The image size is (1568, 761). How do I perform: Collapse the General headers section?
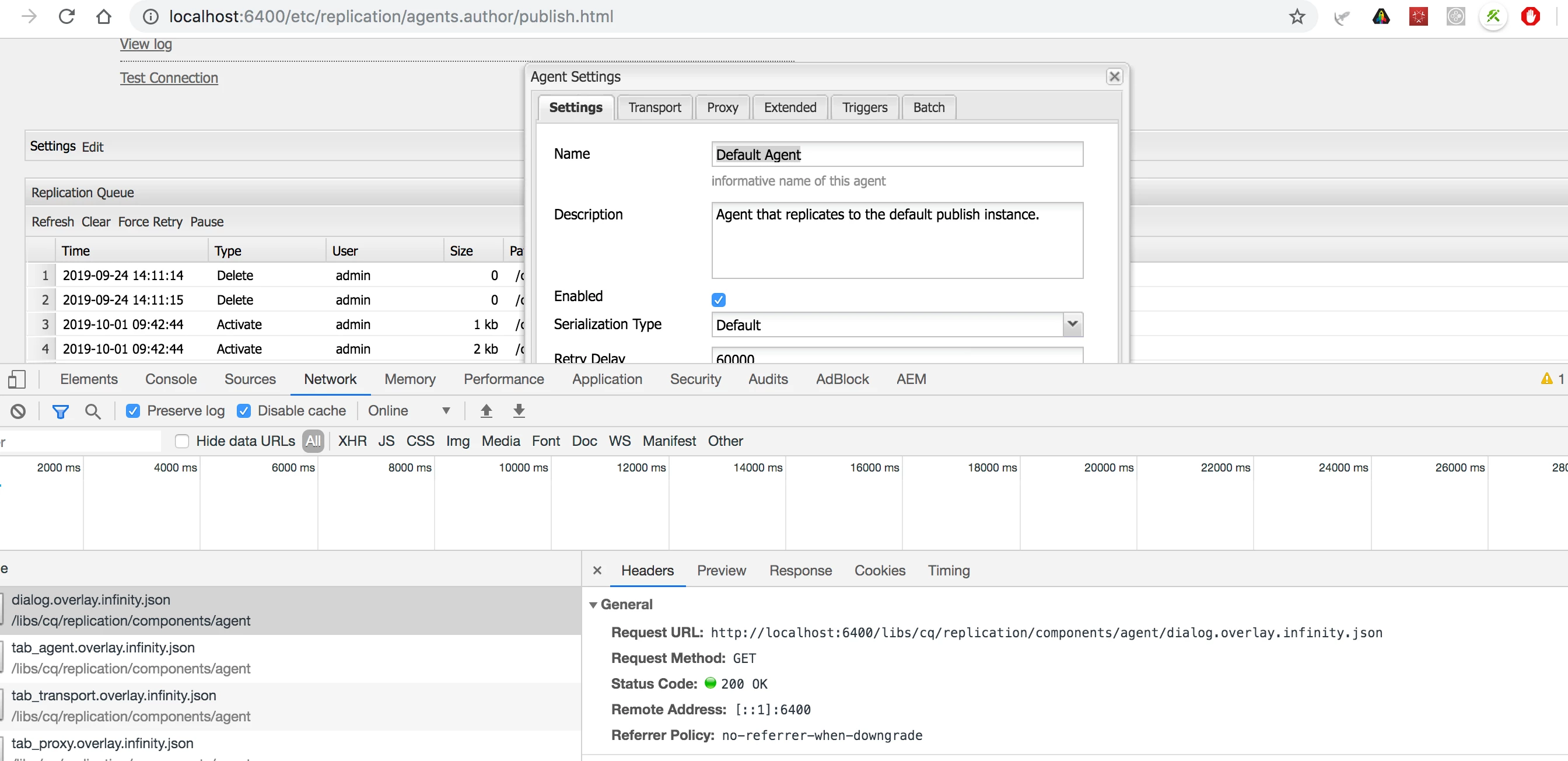(x=593, y=605)
